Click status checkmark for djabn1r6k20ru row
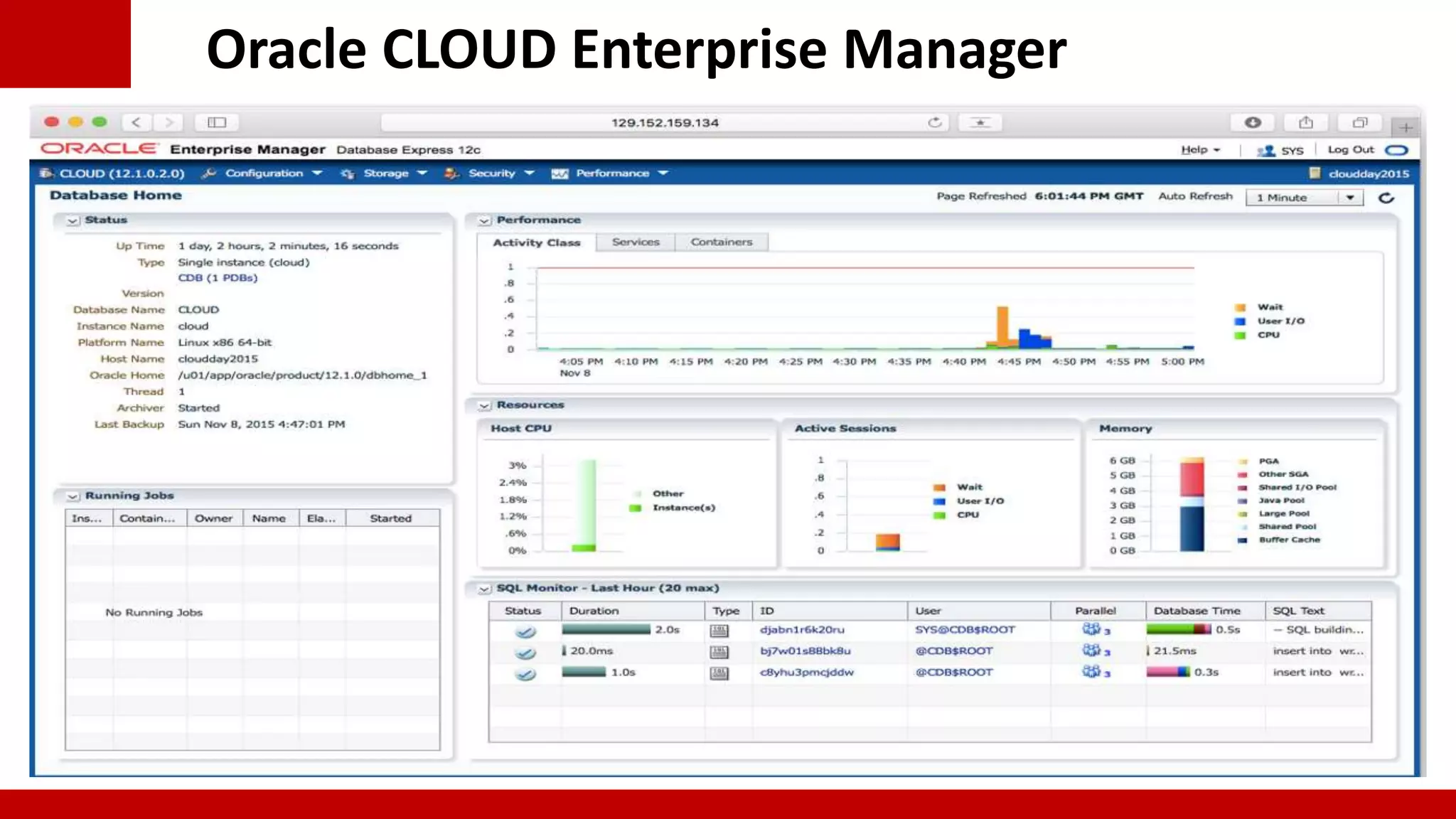Viewport: 1456px width, 819px height. point(525,631)
